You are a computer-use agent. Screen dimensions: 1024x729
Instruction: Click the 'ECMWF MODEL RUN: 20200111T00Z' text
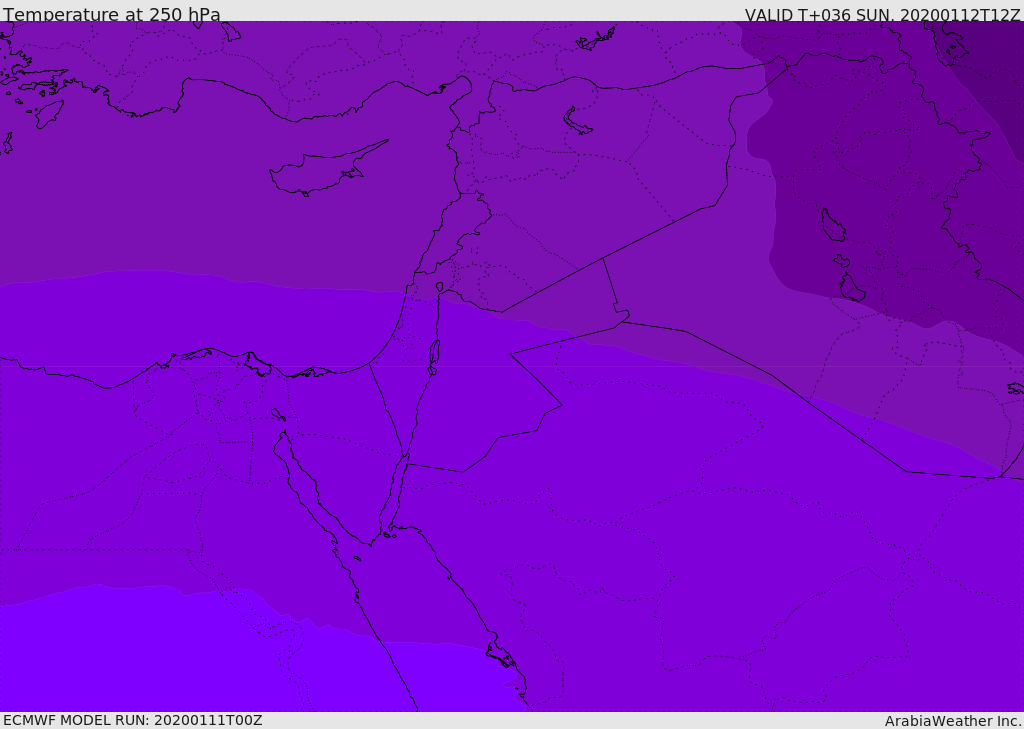(x=133, y=720)
